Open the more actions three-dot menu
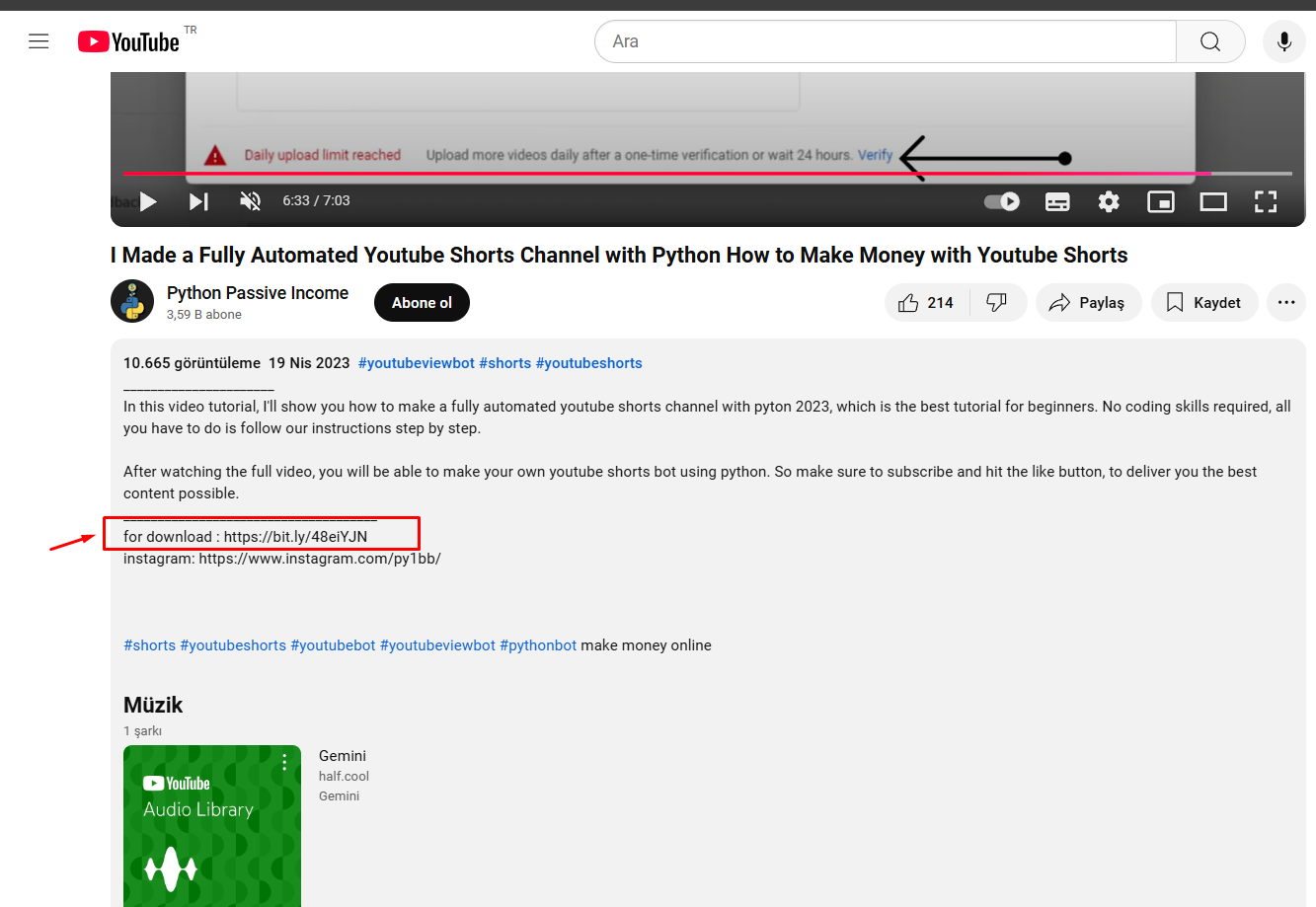Viewport: 1316px width, 907px height. coord(1286,303)
